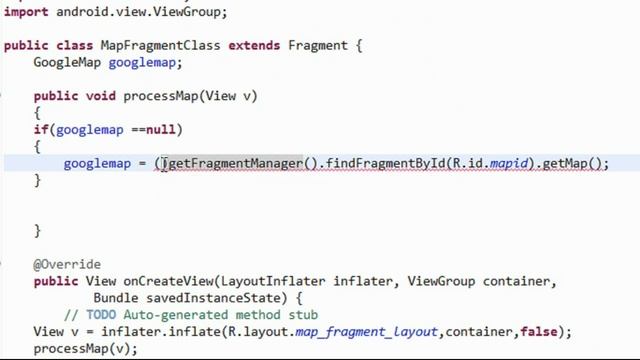Click googlemap on the assignment line
The image size is (640, 360).
(97, 164)
